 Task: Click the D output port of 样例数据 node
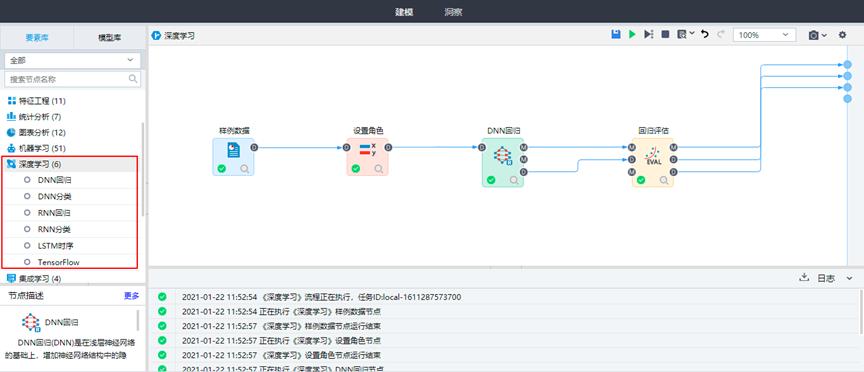pyautogui.click(x=254, y=147)
